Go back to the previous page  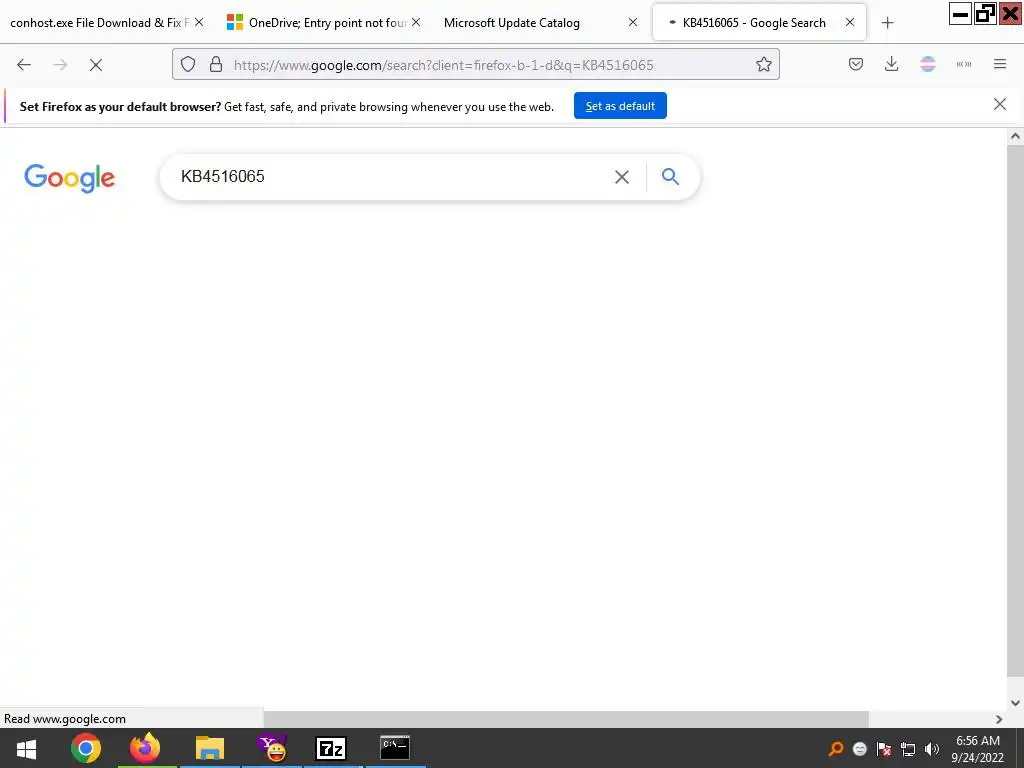click(x=24, y=65)
